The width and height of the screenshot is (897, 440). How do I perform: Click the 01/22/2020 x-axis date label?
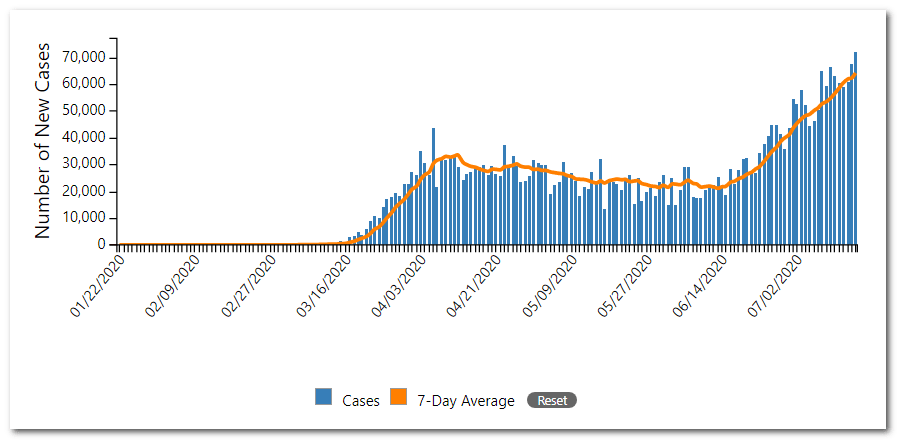(x=97, y=287)
